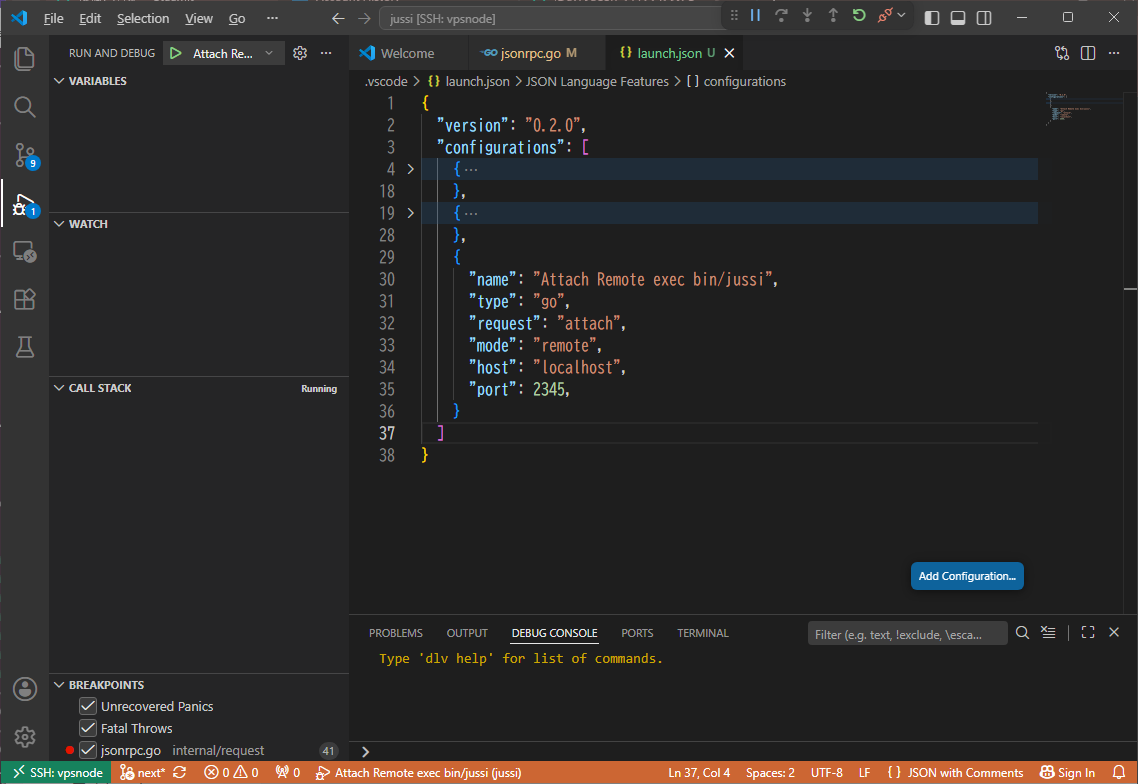Restart the debug session
Viewport: 1138px width, 784px height.
[859, 15]
